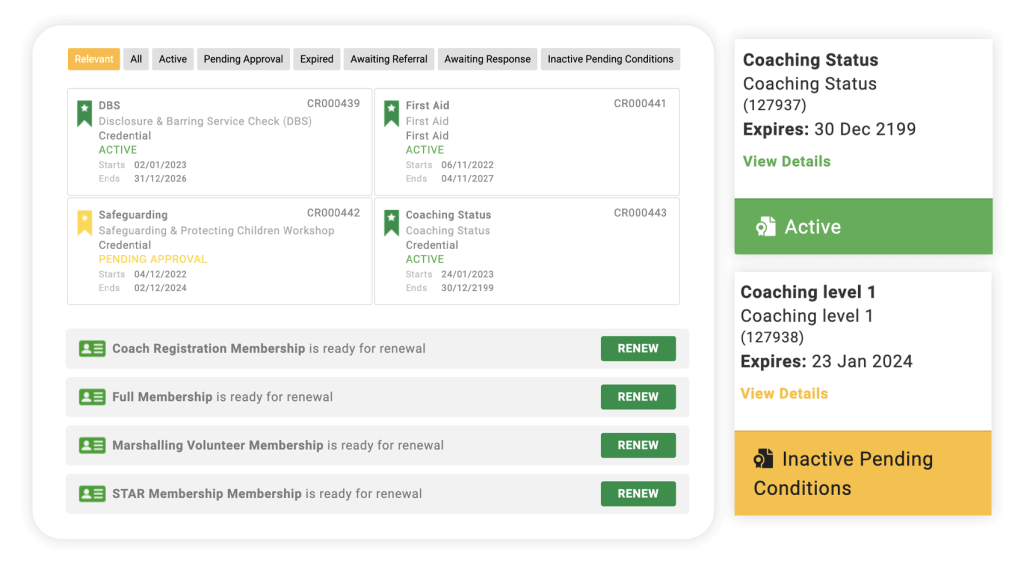
Task: Click the document icon in the green Active banner
Action: [765, 227]
